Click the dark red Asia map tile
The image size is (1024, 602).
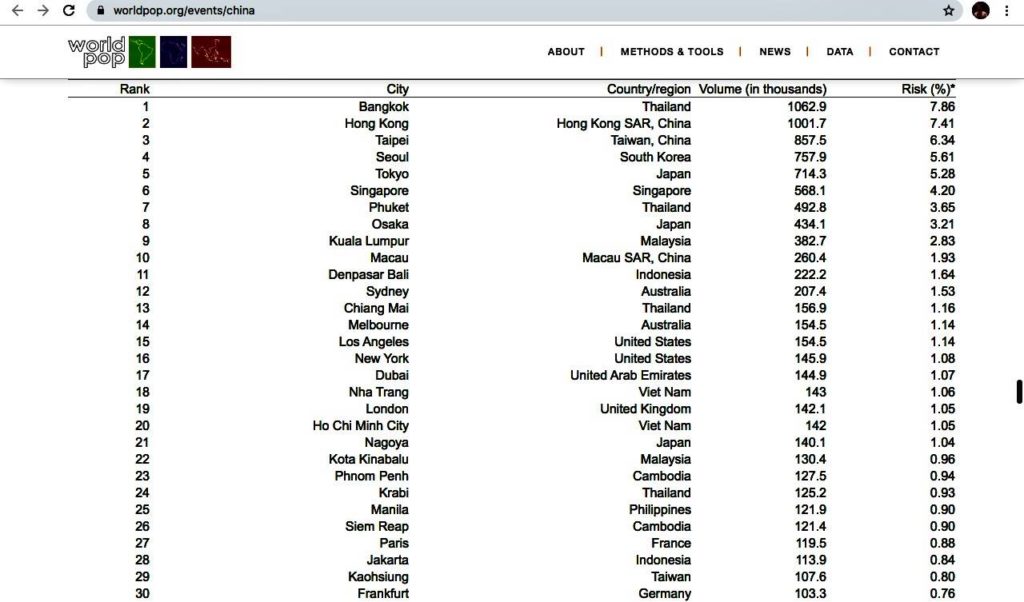point(211,52)
